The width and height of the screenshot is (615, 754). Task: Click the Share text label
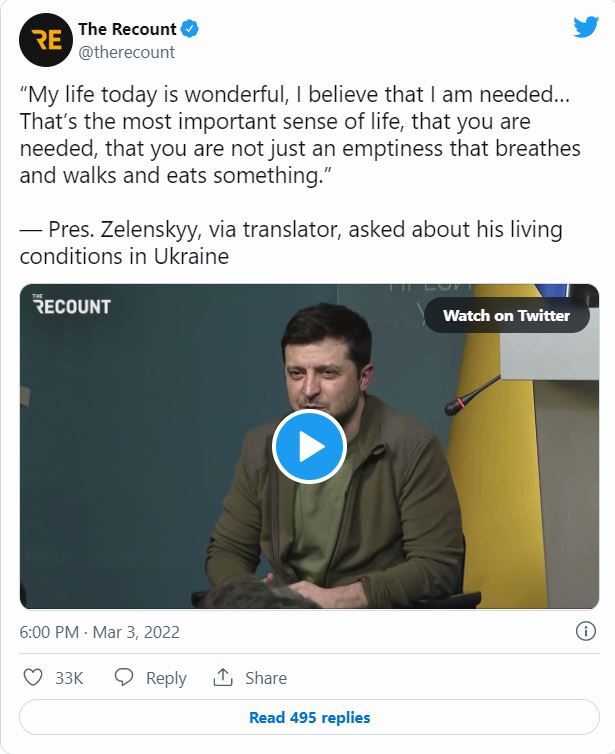266,678
